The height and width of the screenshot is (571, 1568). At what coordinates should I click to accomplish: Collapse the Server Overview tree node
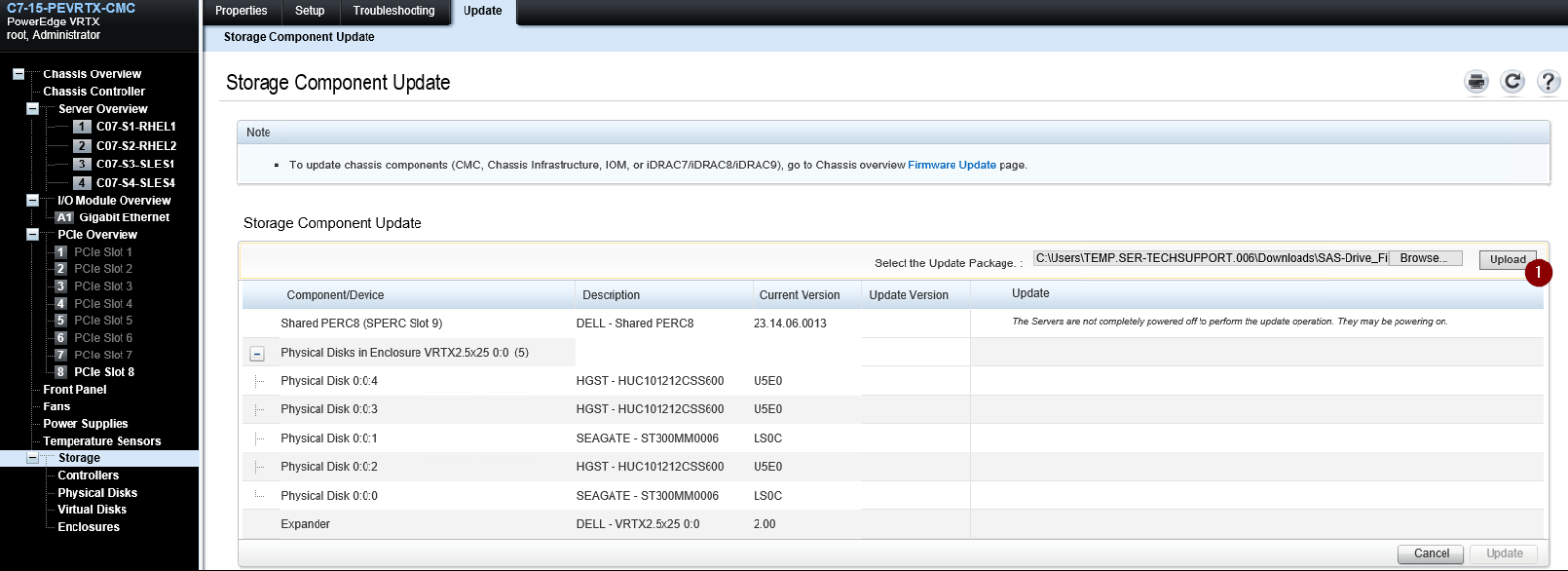(x=33, y=109)
